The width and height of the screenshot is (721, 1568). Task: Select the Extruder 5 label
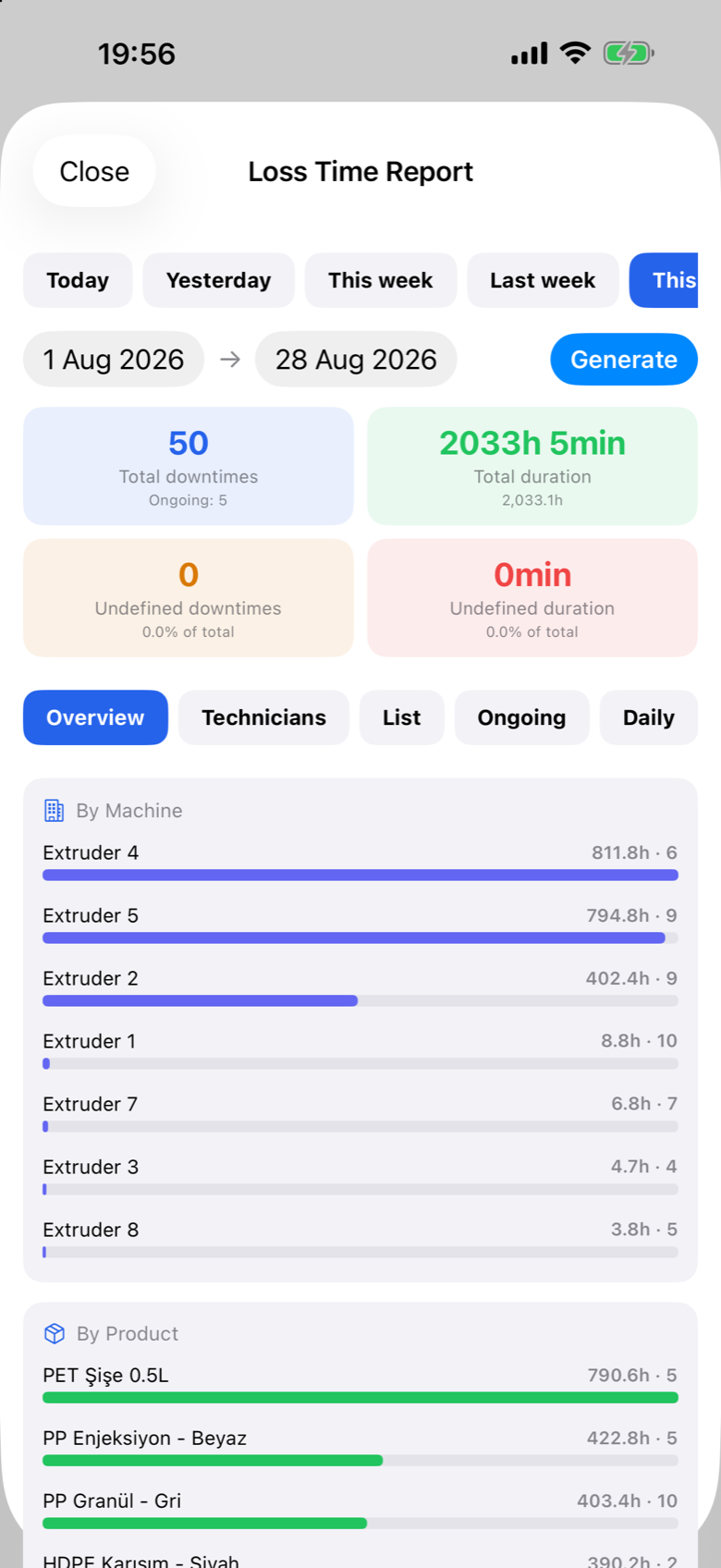91,915
